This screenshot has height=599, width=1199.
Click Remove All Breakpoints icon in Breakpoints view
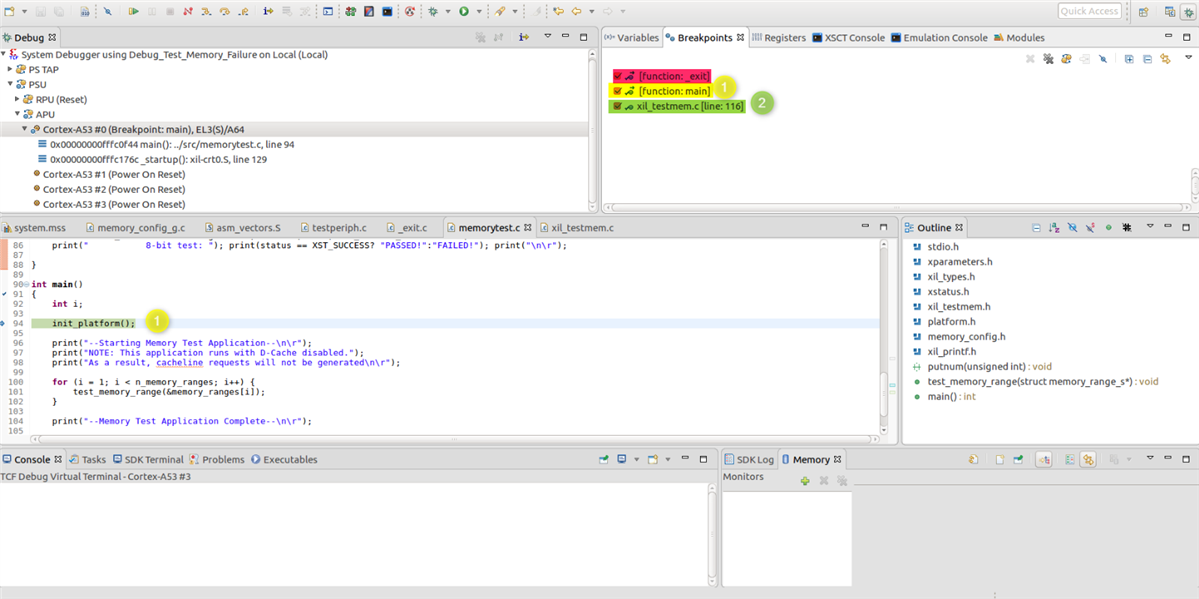[x=1047, y=59]
